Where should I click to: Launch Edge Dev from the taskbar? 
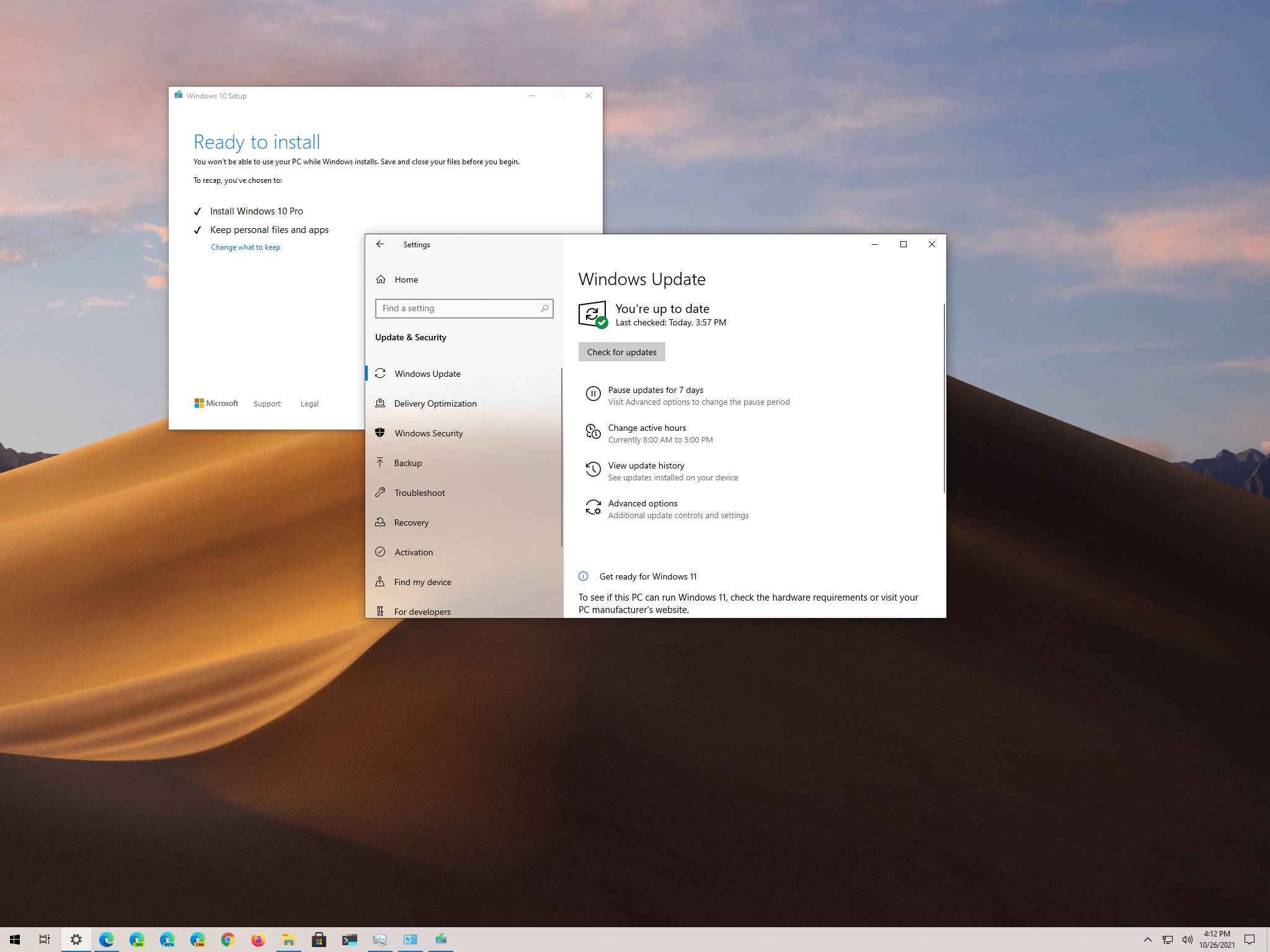point(136,940)
